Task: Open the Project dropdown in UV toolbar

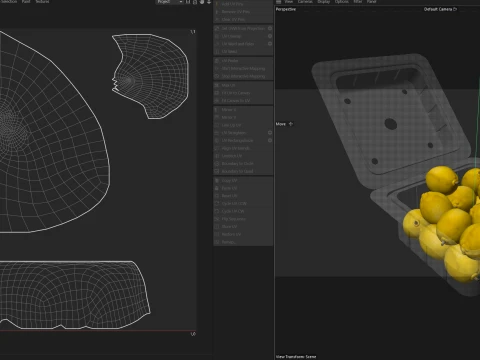Action: coord(170,2)
